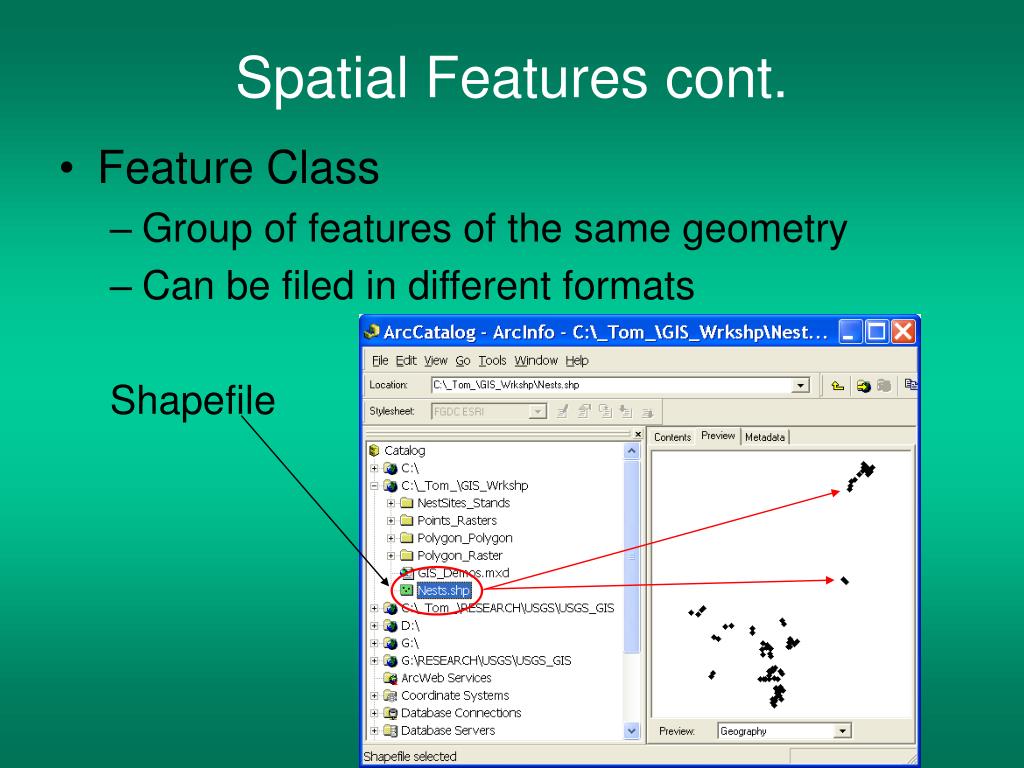Expand the Polygon_Polygon folder

391,538
